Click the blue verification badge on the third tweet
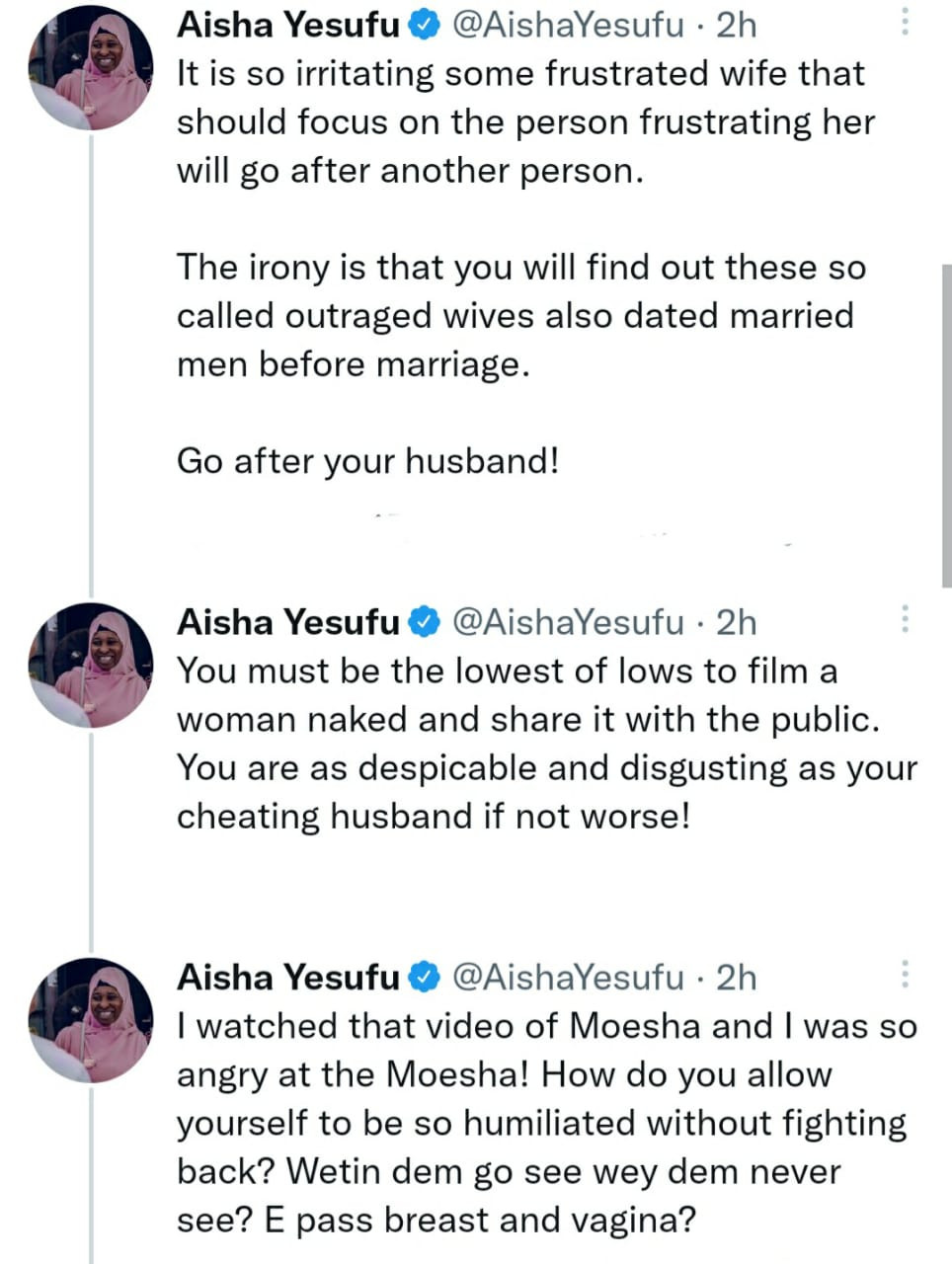Viewport: 952px width, 1264px height. (425, 977)
